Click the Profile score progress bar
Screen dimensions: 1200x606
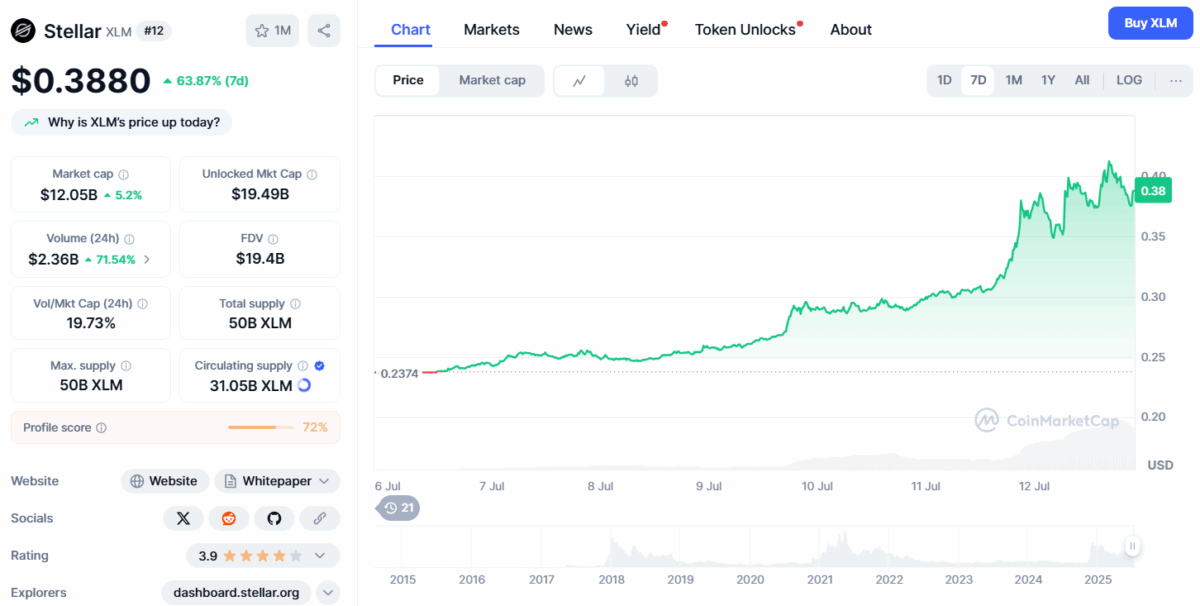pyautogui.click(x=262, y=428)
